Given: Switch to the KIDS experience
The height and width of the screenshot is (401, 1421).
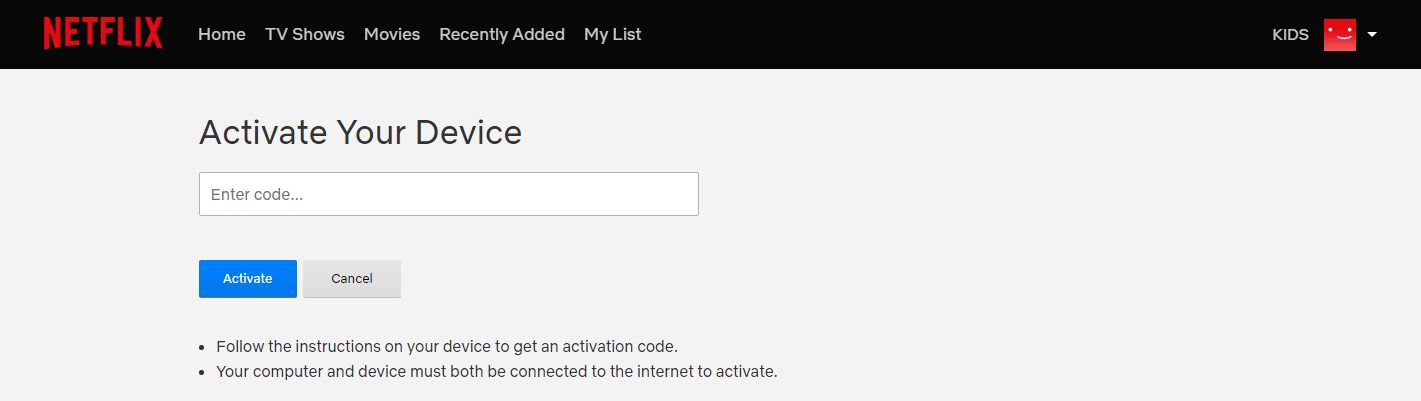Looking at the screenshot, I should pyautogui.click(x=1290, y=34).
